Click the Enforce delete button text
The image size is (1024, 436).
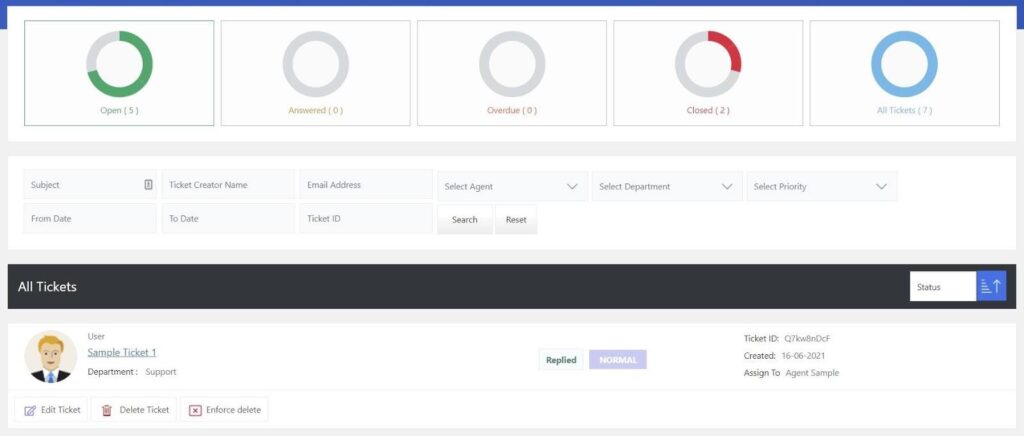coord(233,410)
